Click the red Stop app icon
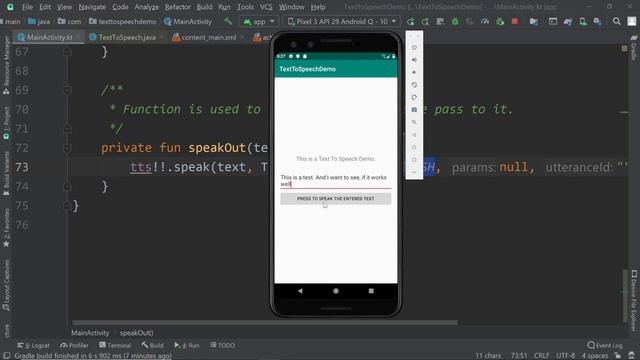Screen dimensions: 640x360 click(x=515, y=21)
